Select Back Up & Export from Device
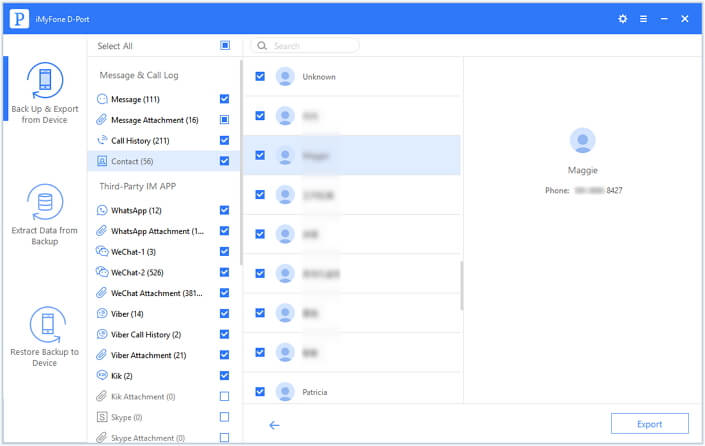This screenshot has width=705, height=446. click(45, 93)
